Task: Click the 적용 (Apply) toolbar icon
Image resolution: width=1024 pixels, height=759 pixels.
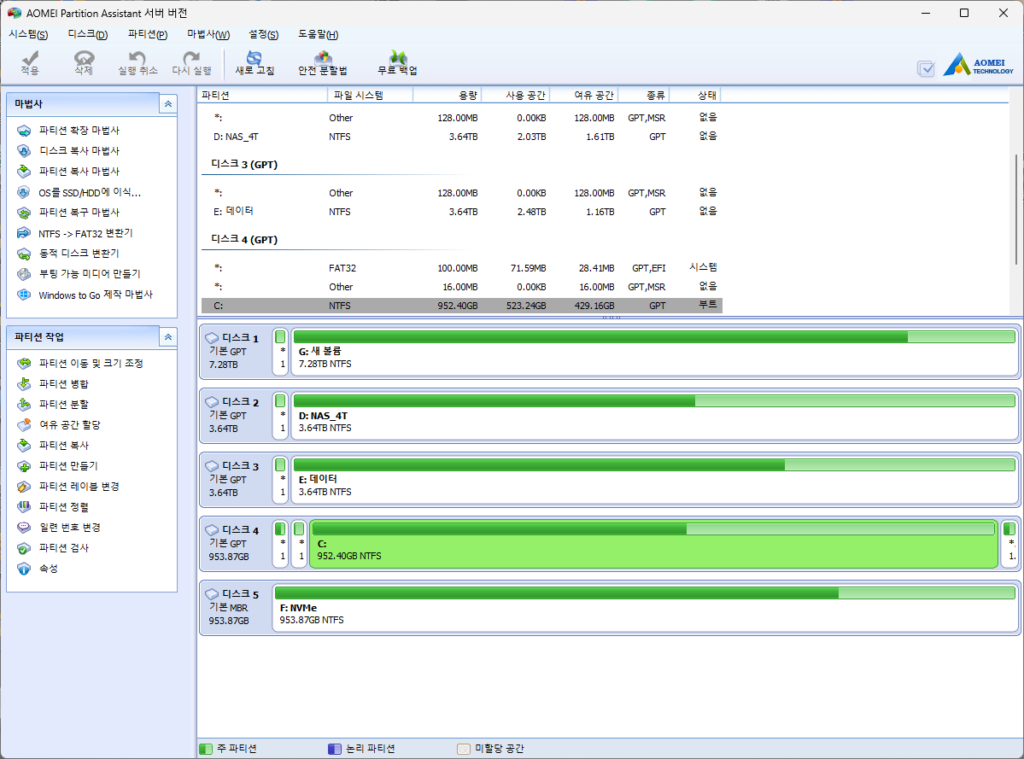Action: point(30,63)
